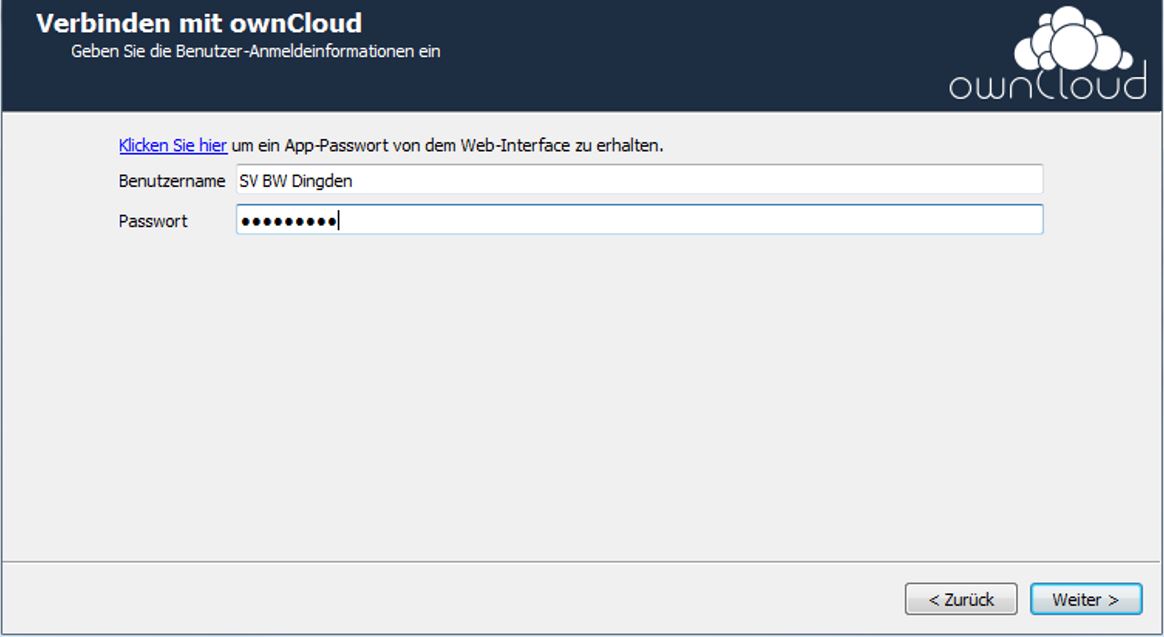Click the 'Benutzername' field label

(171, 182)
